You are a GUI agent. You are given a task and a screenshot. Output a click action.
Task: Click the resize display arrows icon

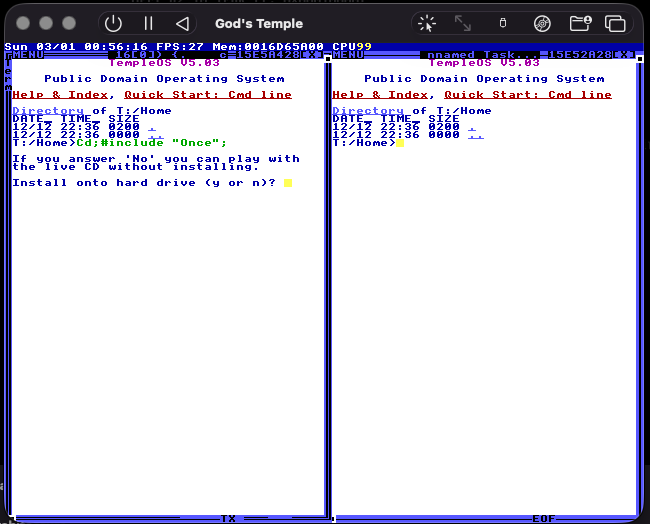coord(463,23)
